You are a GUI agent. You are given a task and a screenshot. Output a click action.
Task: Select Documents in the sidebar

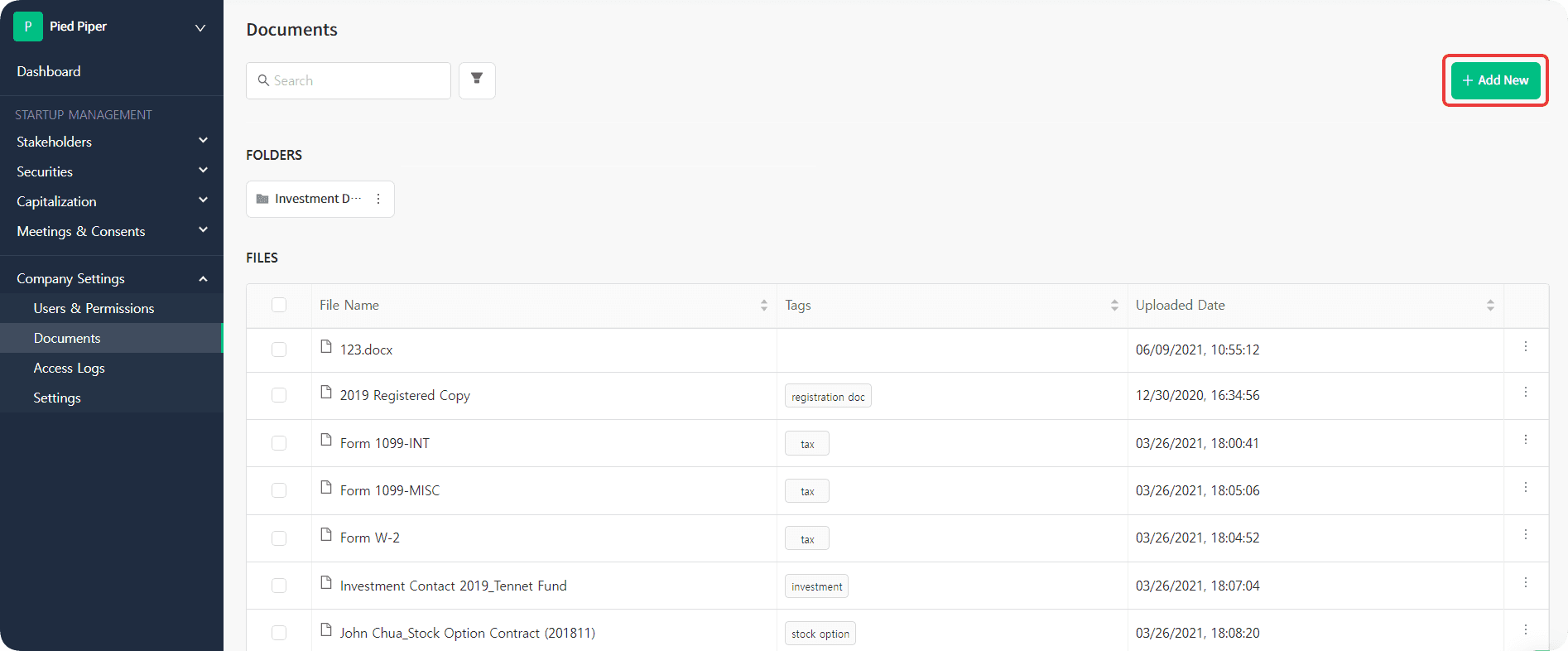click(x=112, y=338)
